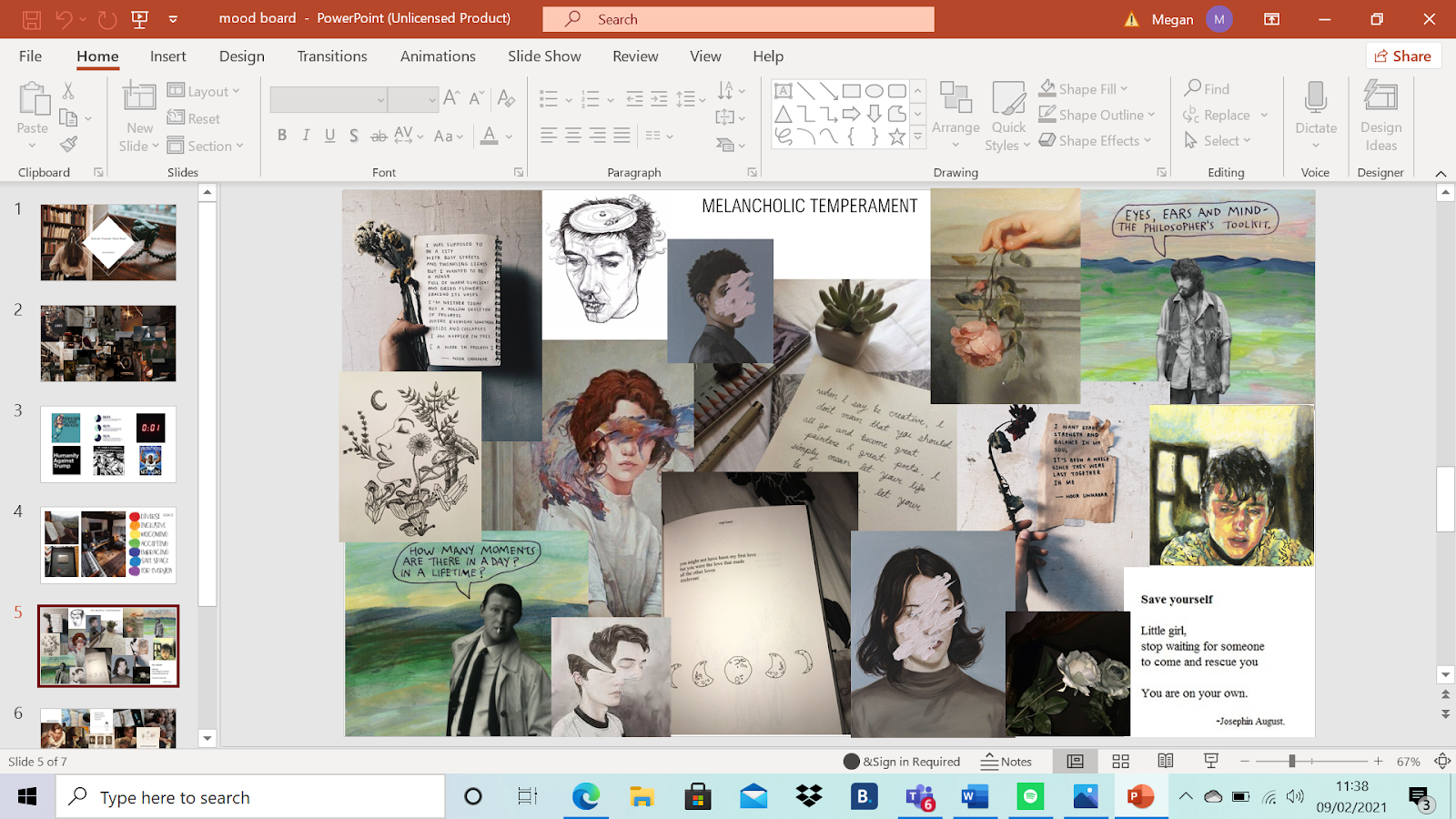This screenshot has height=819, width=1456.
Task: Click the Format Painter brush icon
Action: tap(68, 144)
